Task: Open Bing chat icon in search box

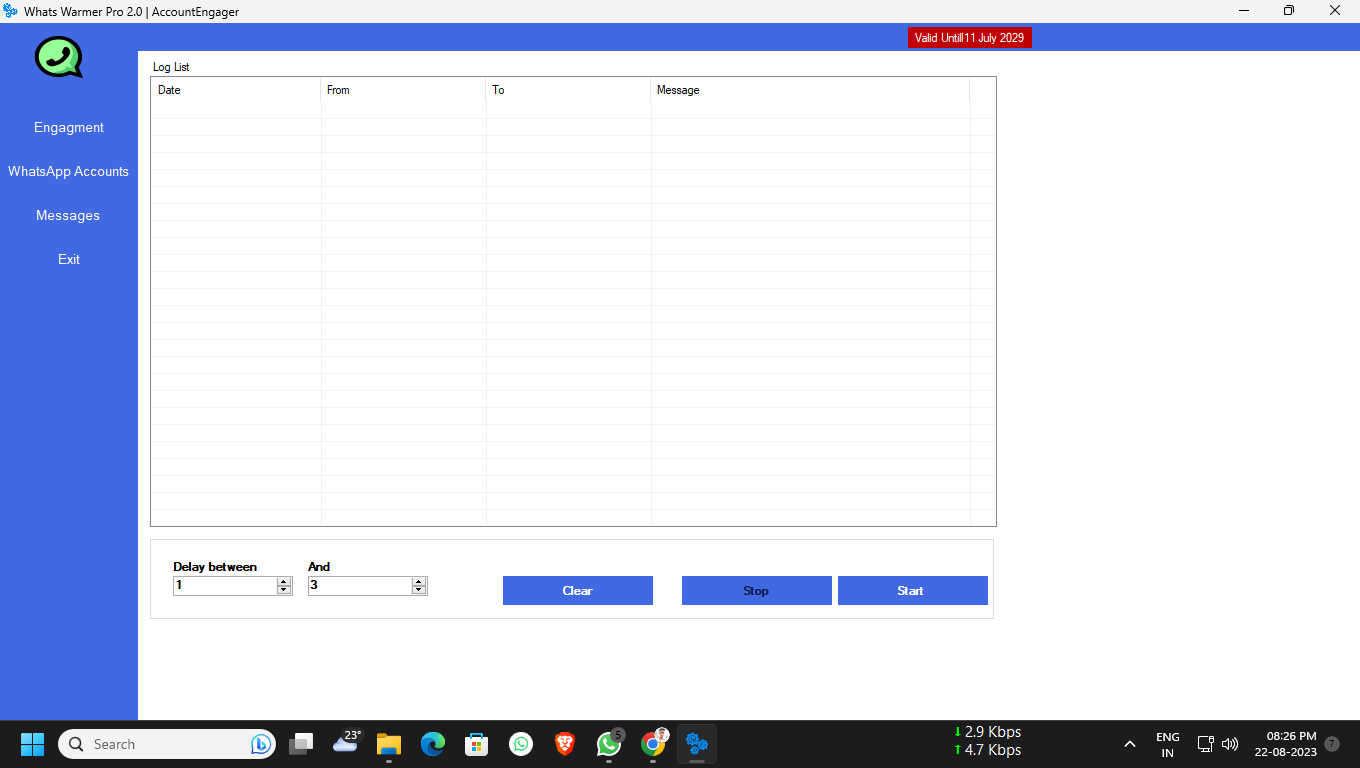Action: (x=261, y=744)
